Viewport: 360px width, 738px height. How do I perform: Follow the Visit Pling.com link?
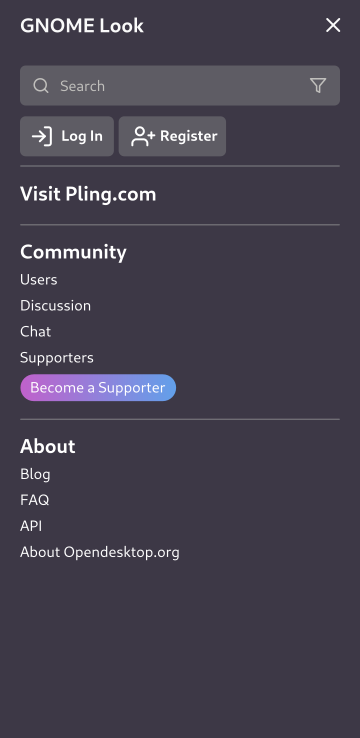point(88,194)
